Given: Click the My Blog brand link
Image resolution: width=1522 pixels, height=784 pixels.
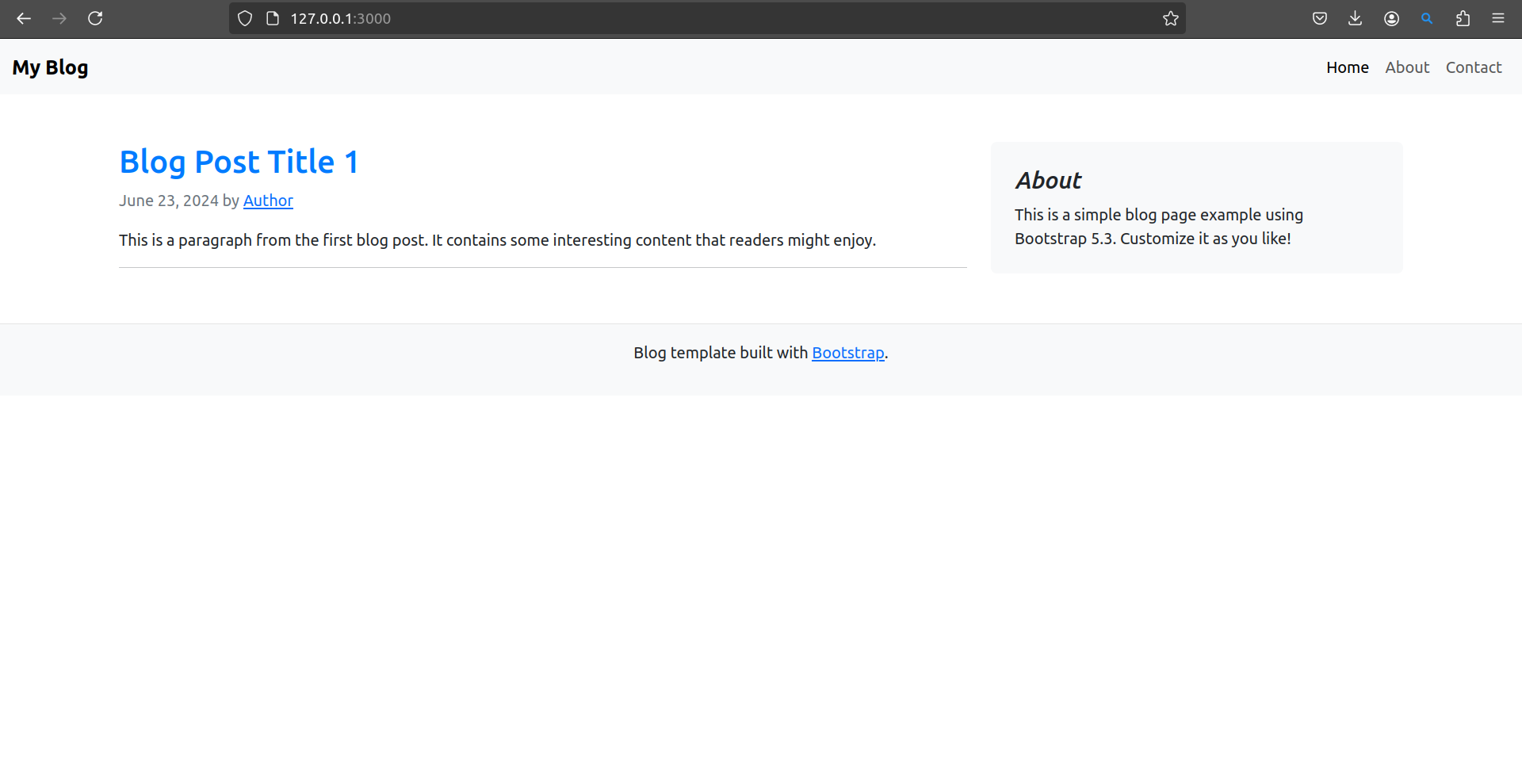Looking at the screenshot, I should click(x=50, y=67).
